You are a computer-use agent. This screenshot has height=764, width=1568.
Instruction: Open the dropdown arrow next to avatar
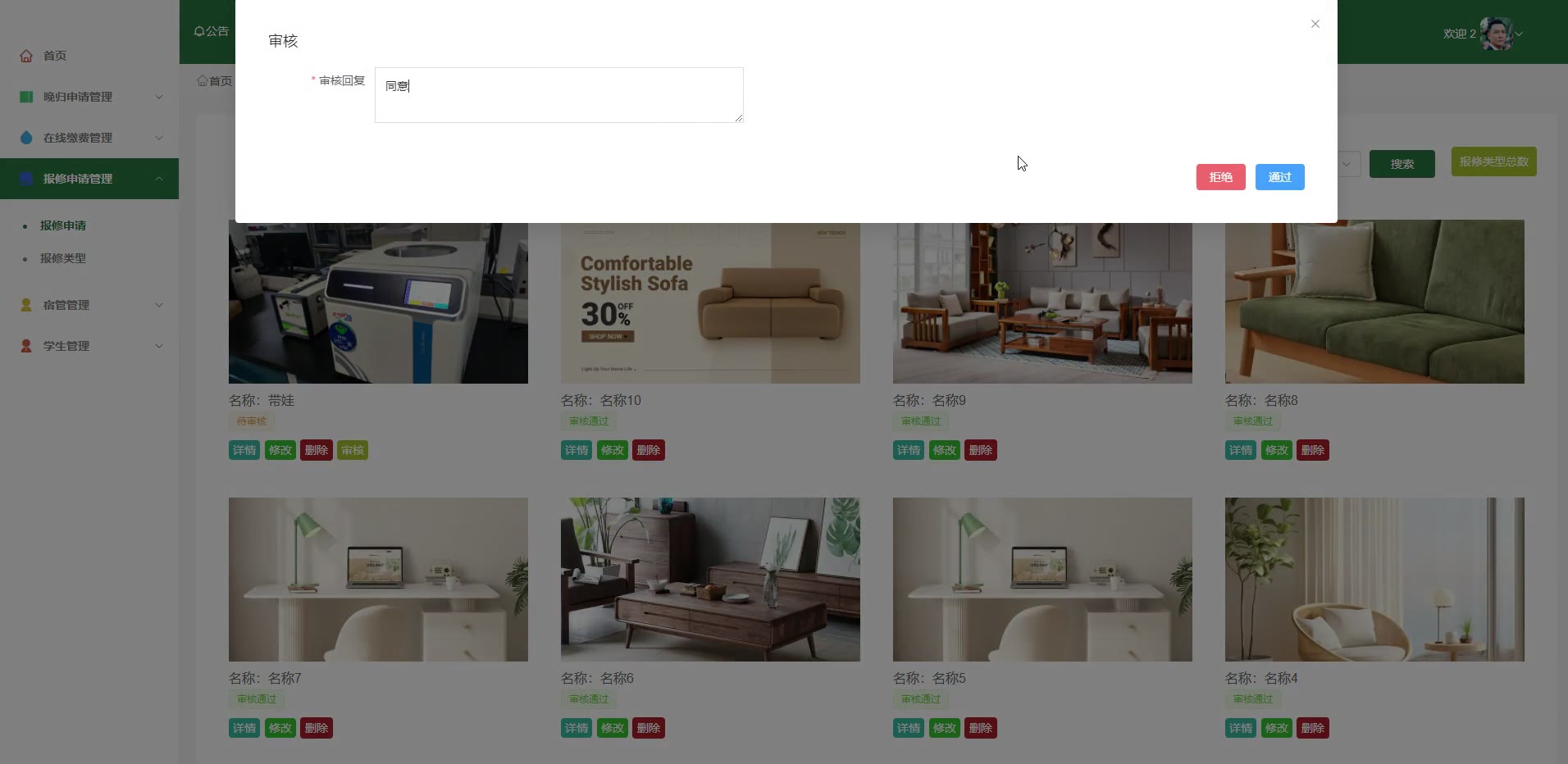point(1519,34)
